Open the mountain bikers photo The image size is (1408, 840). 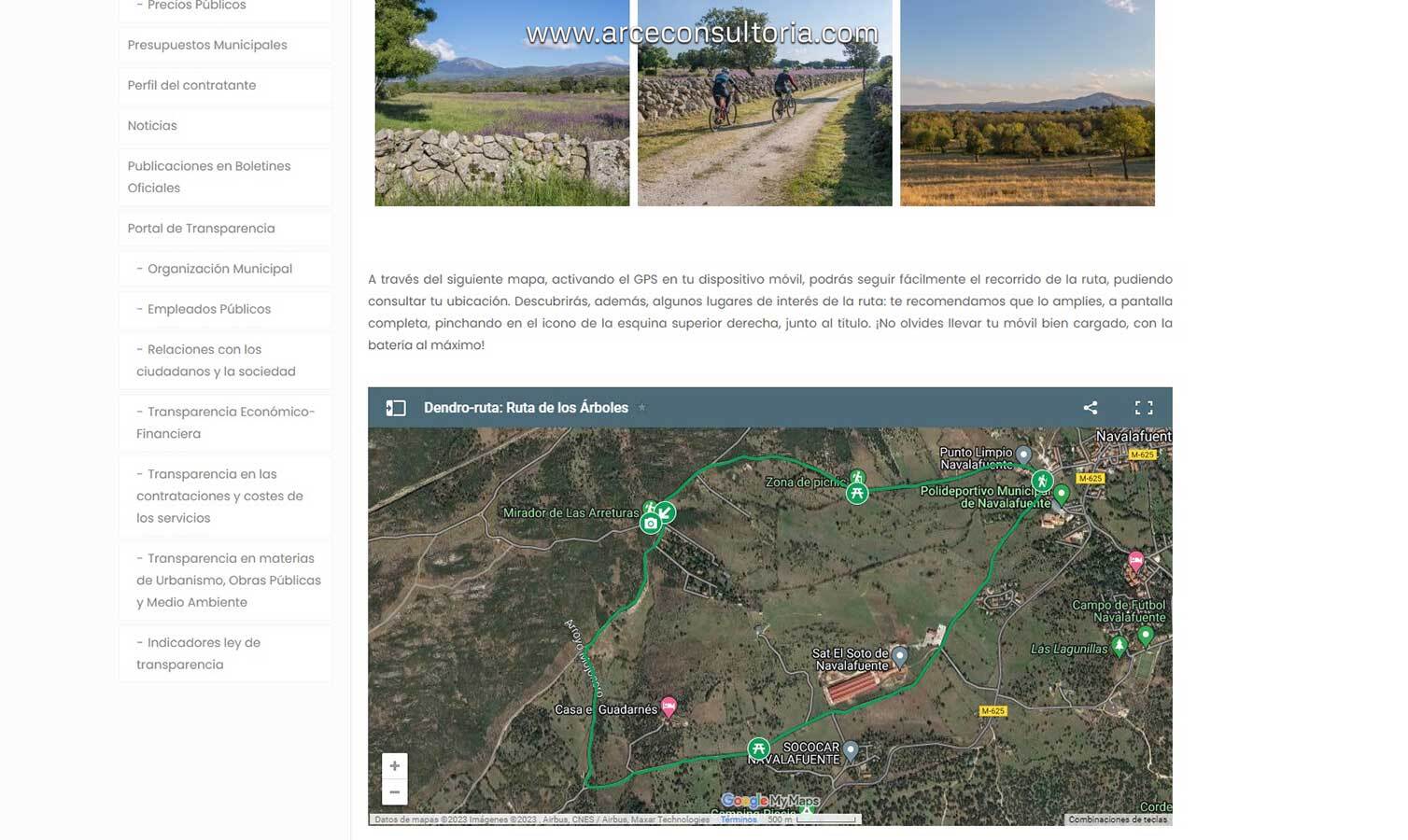click(765, 103)
